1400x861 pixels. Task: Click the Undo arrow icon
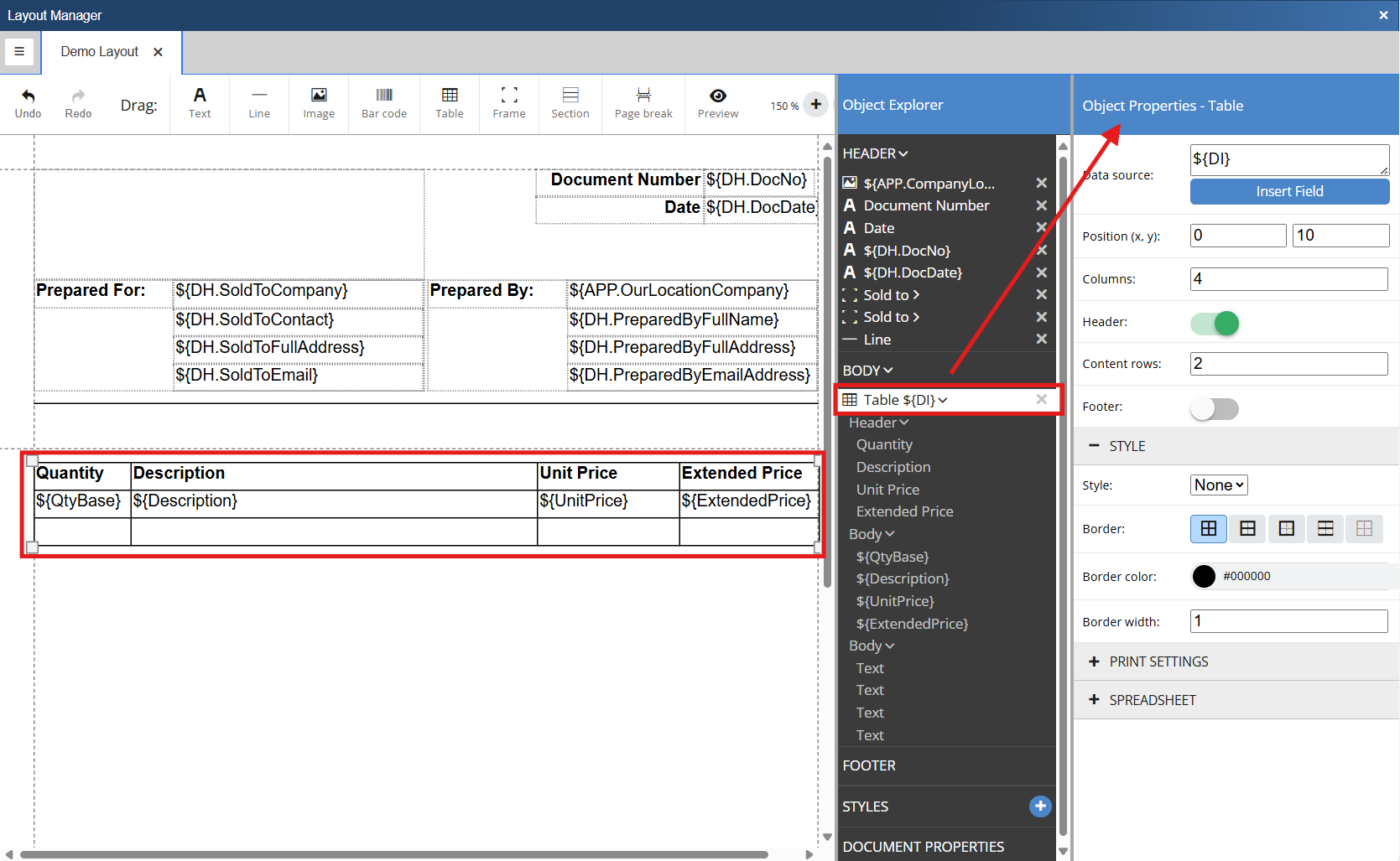28,96
